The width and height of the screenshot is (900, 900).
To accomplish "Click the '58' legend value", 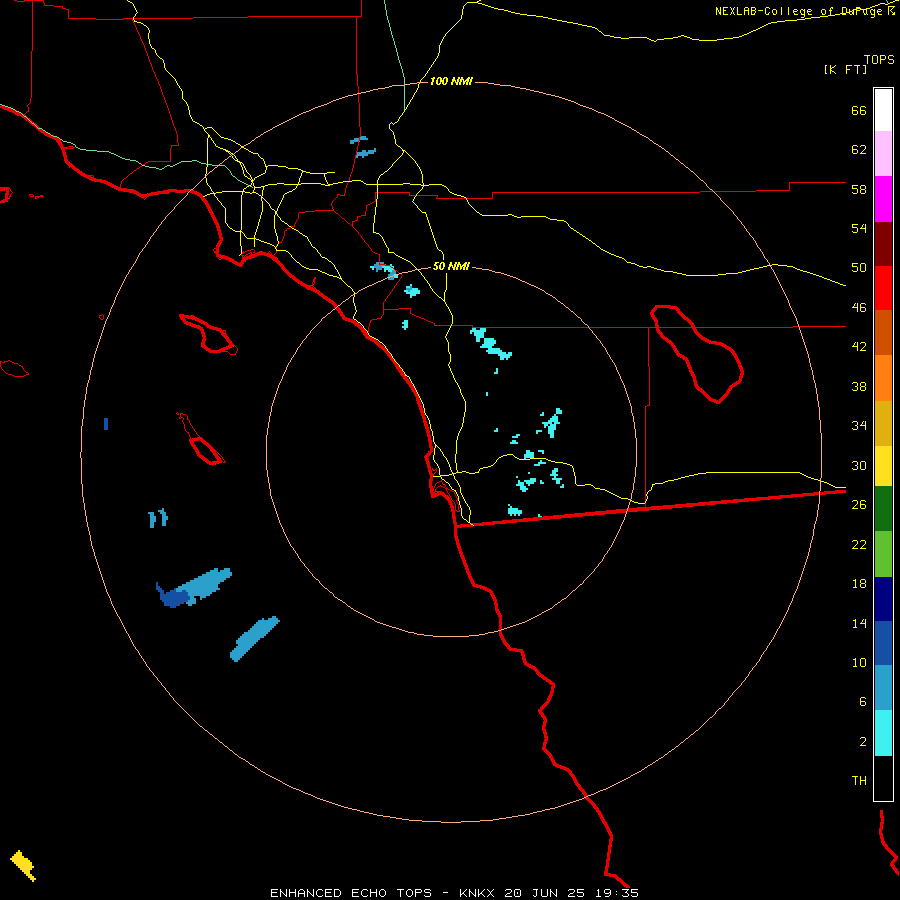I will click(859, 189).
